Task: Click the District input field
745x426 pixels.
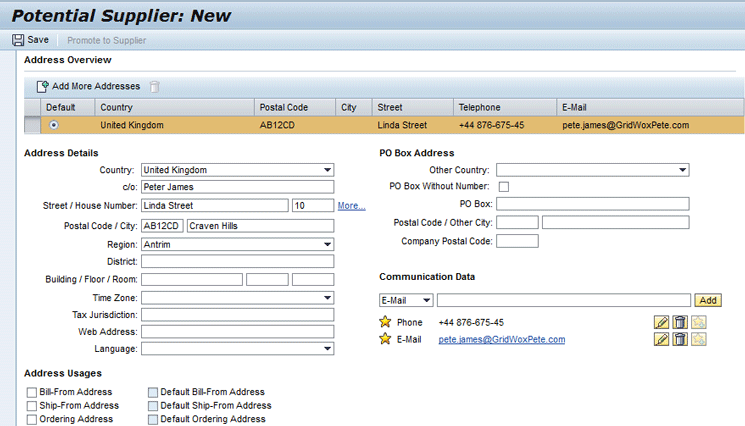Action: click(238, 261)
